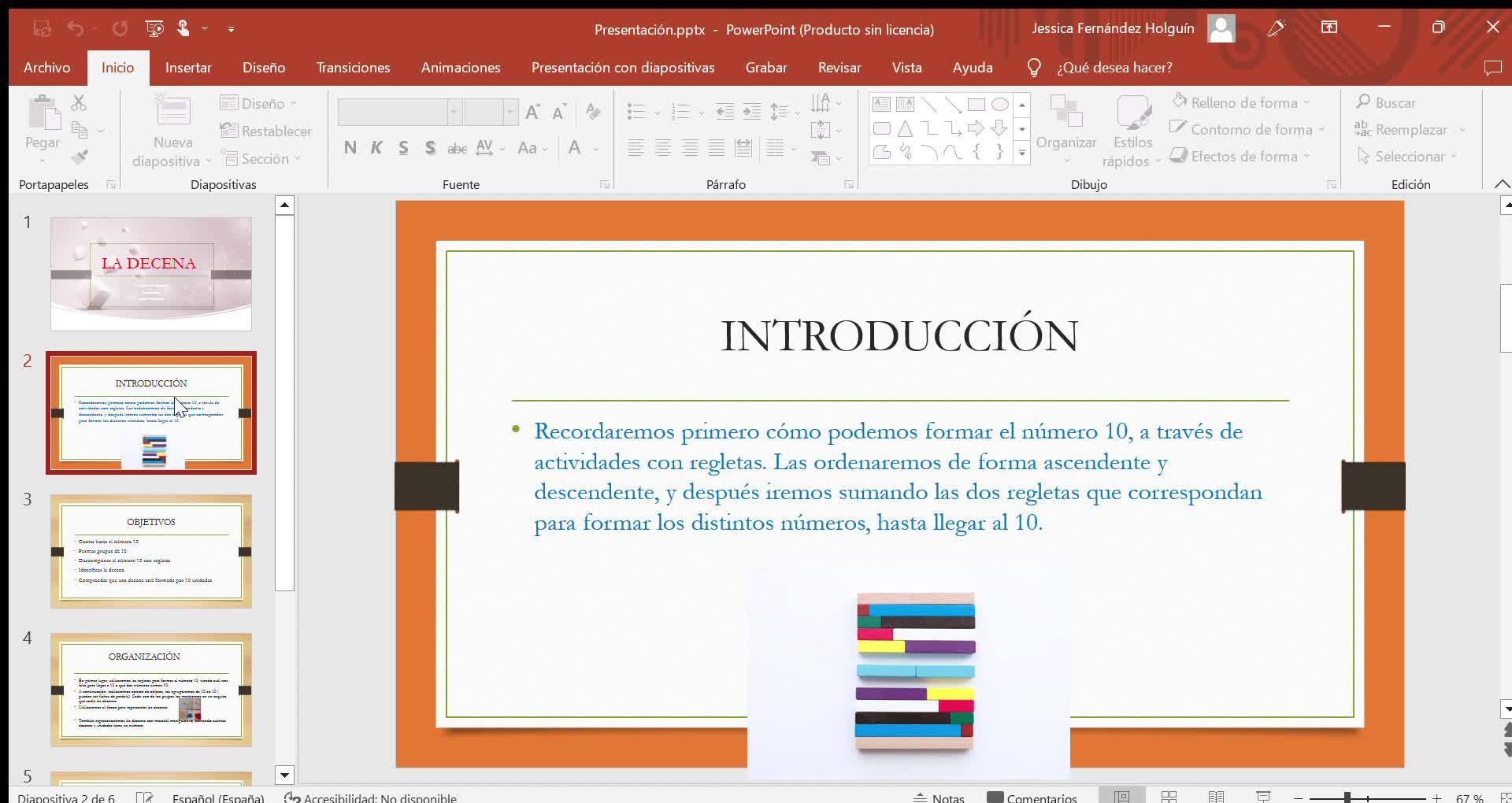Collapse the ribbon with the chevron
Image resolution: width=1512 pixels, height=803 pixels.
(x=1502, y=184)
